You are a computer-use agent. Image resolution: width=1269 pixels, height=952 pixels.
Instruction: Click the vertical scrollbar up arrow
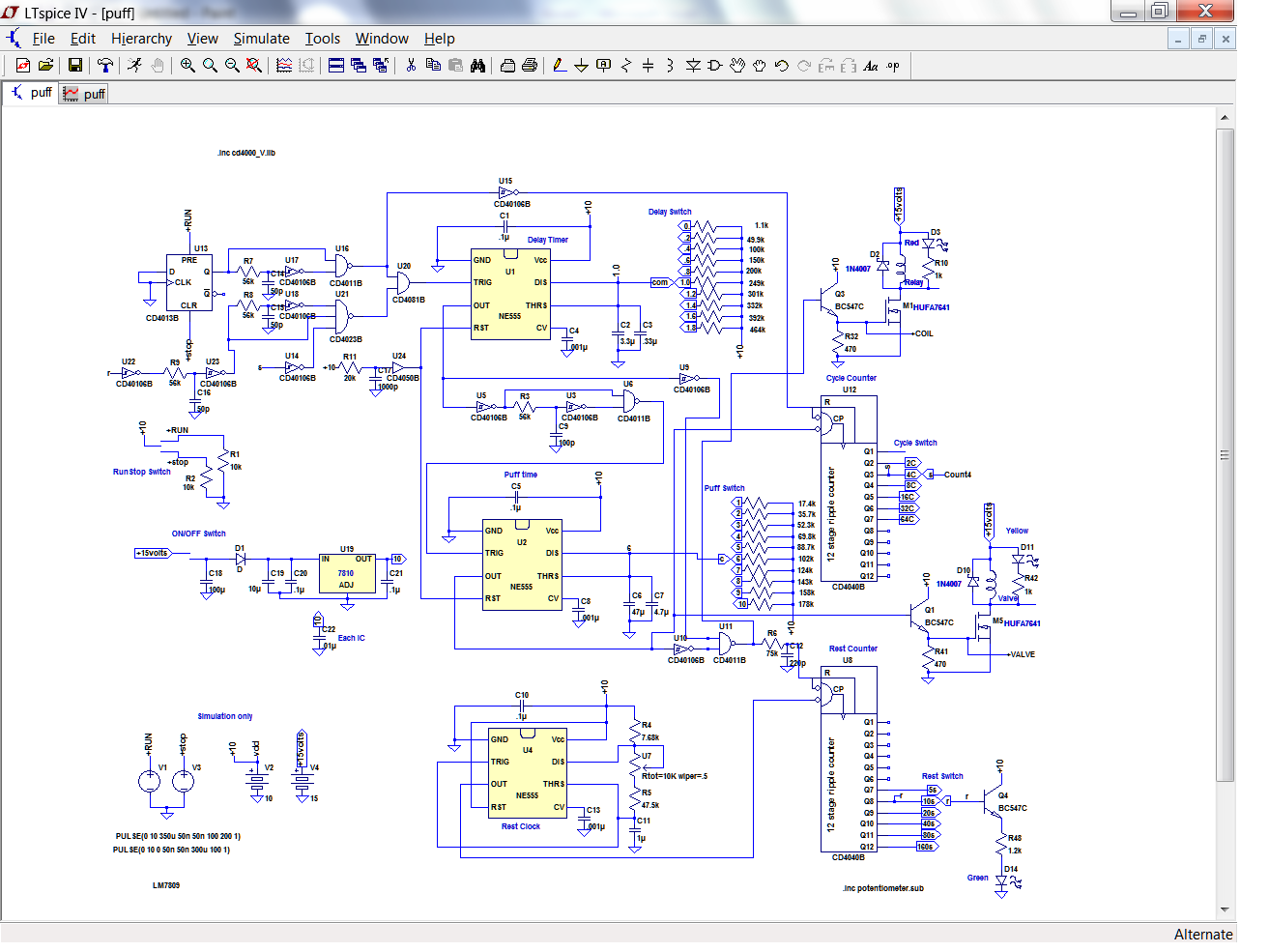tap(1225, 117)
